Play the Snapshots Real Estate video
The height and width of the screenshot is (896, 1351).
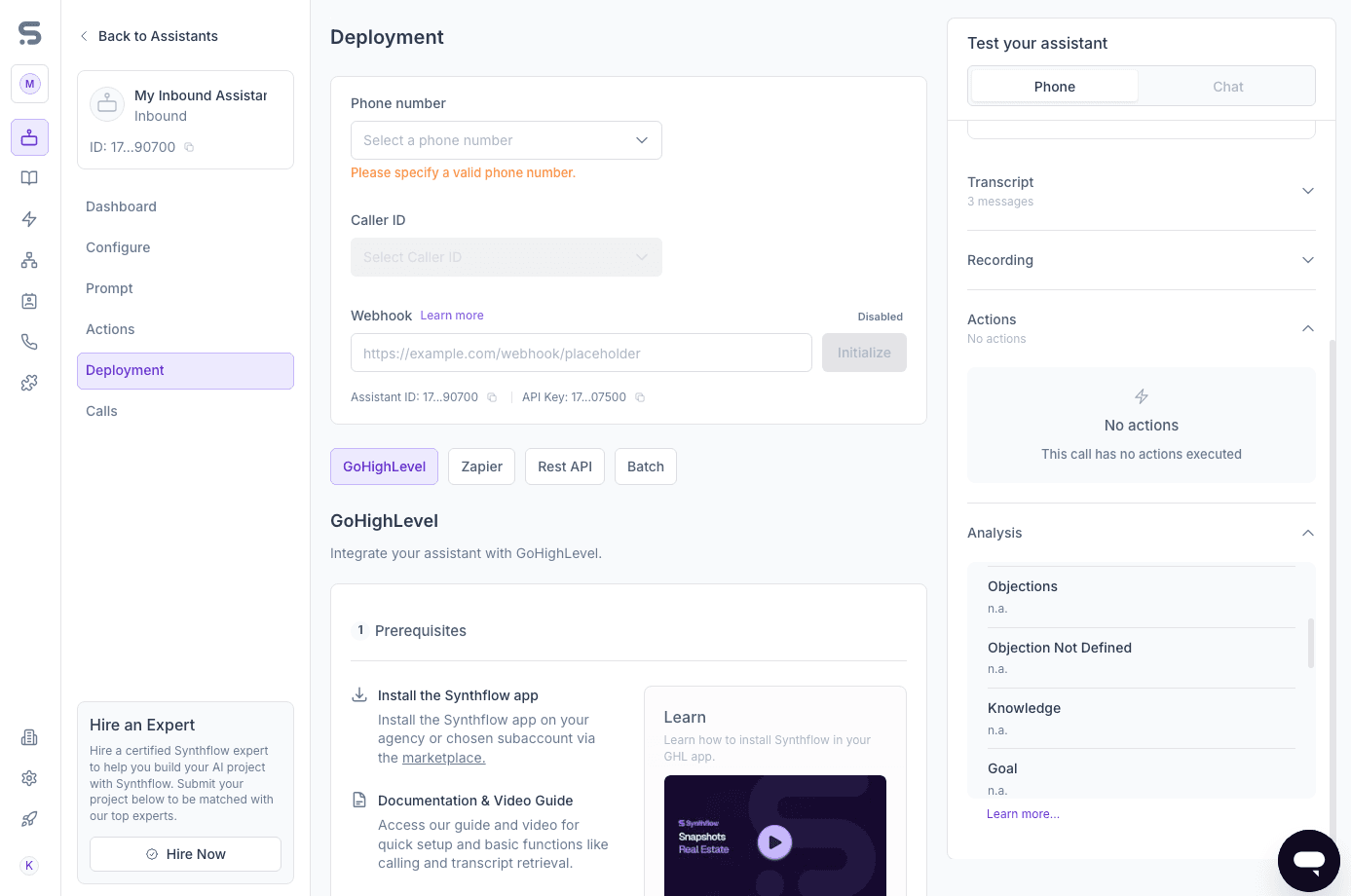[774, 842]
